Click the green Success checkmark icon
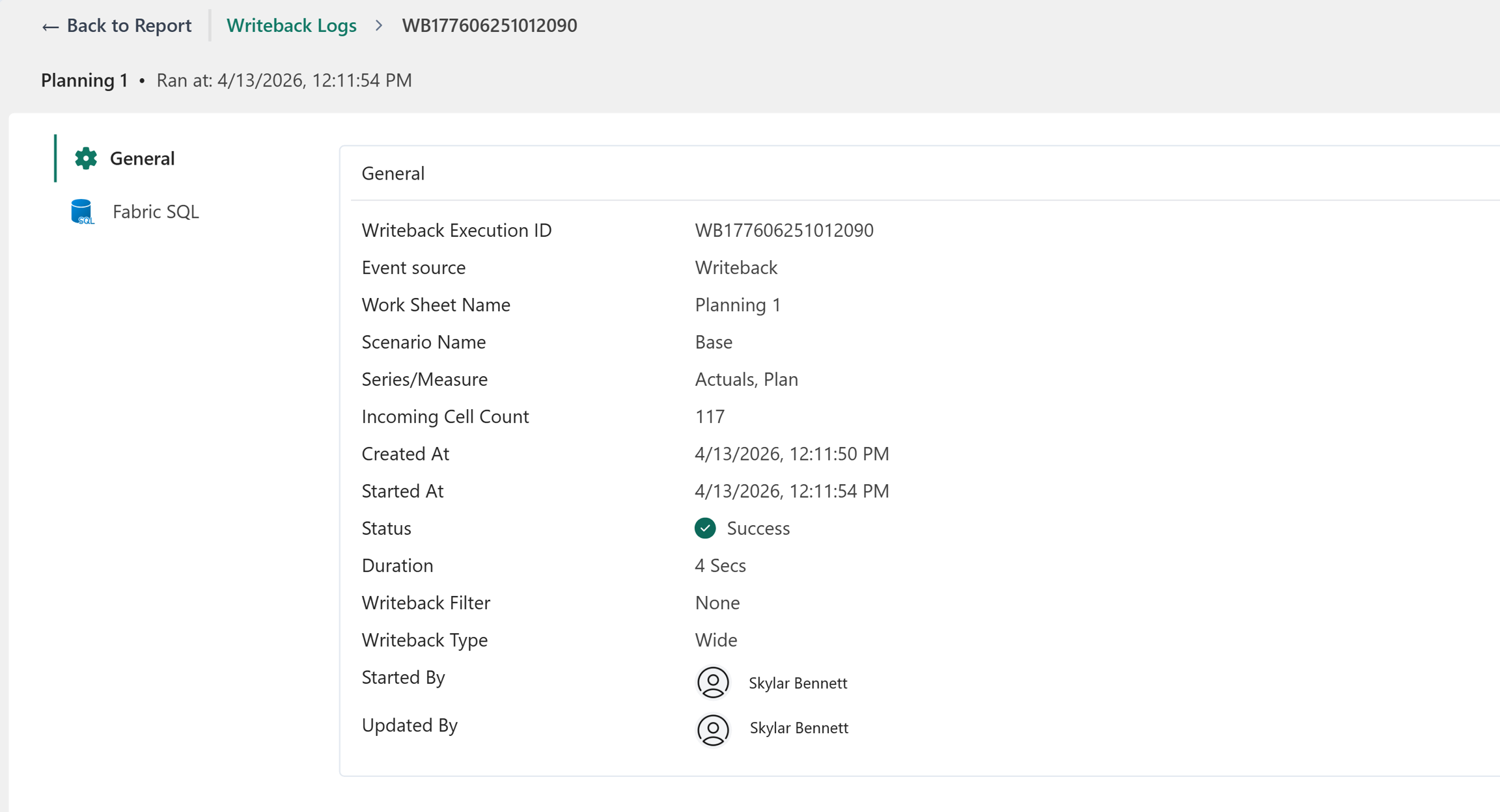 coord(705,528)
